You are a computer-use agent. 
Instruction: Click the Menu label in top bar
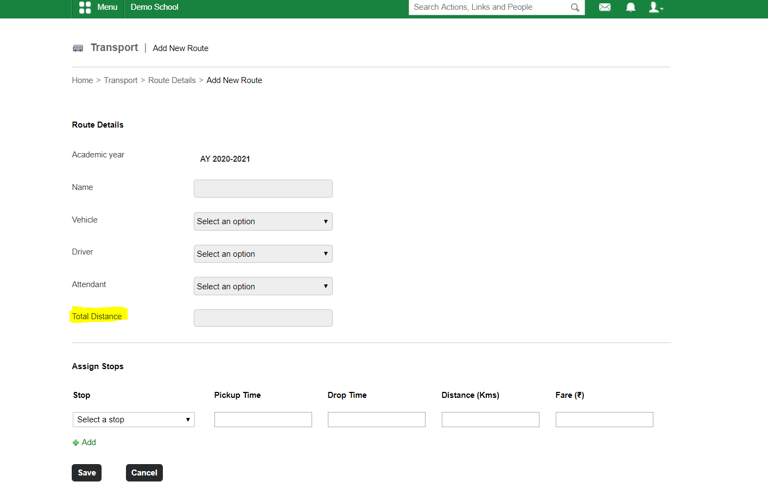107,7
